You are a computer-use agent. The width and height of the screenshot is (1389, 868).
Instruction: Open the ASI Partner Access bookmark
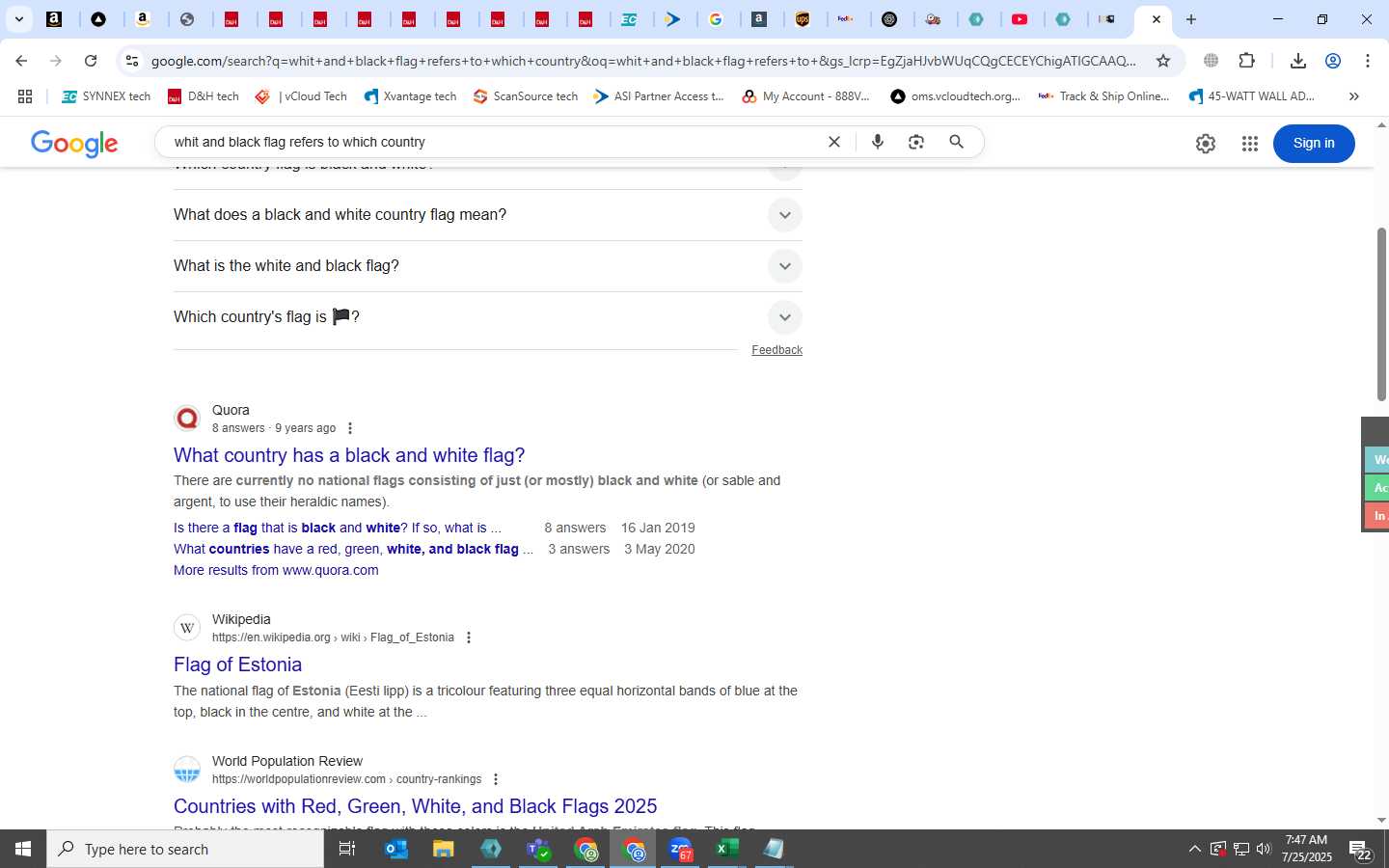pyautogui.click(x=659, y=96)
